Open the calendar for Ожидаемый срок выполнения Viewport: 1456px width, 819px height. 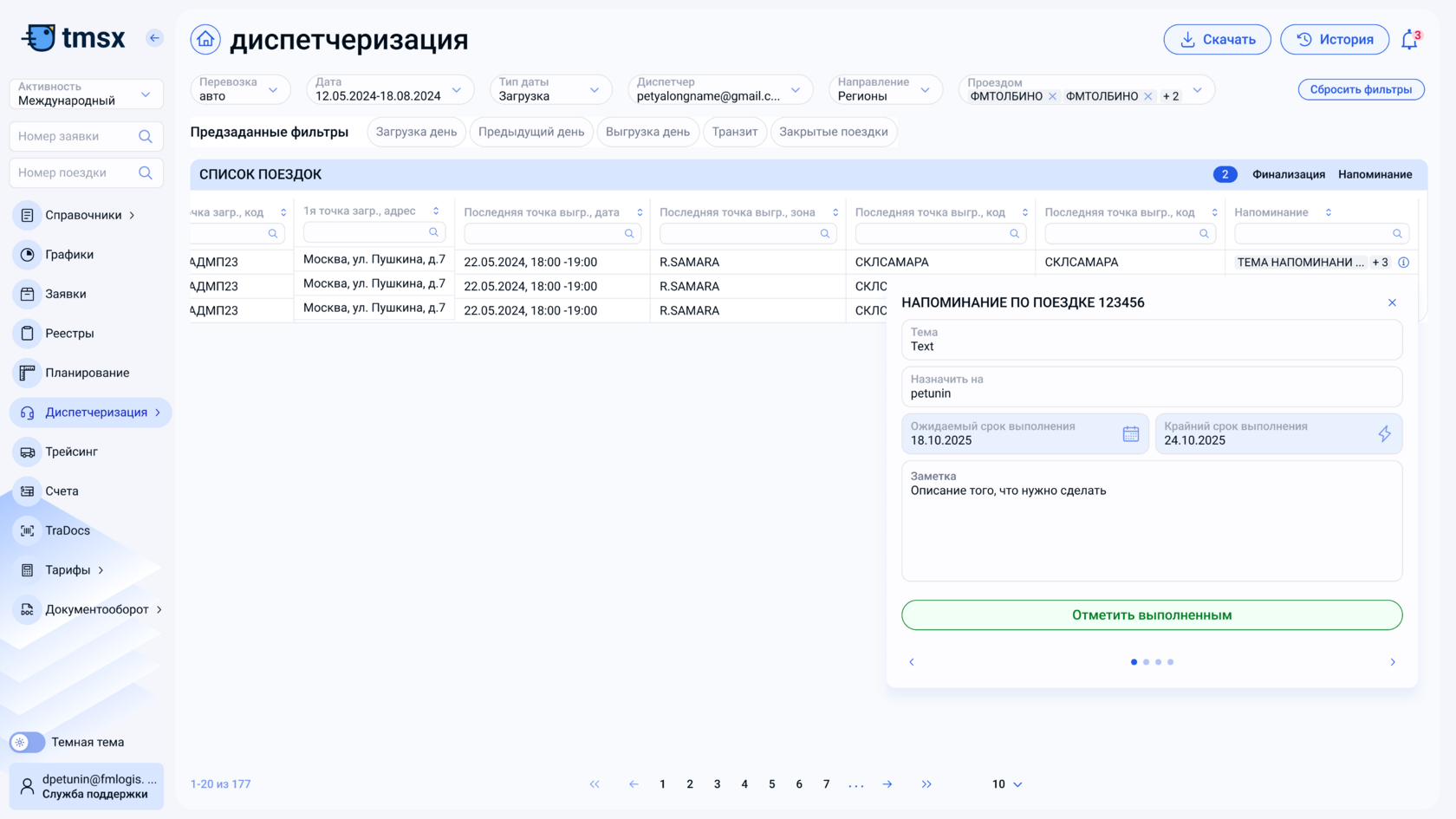pyautogui.click(x=1130, y=433)
